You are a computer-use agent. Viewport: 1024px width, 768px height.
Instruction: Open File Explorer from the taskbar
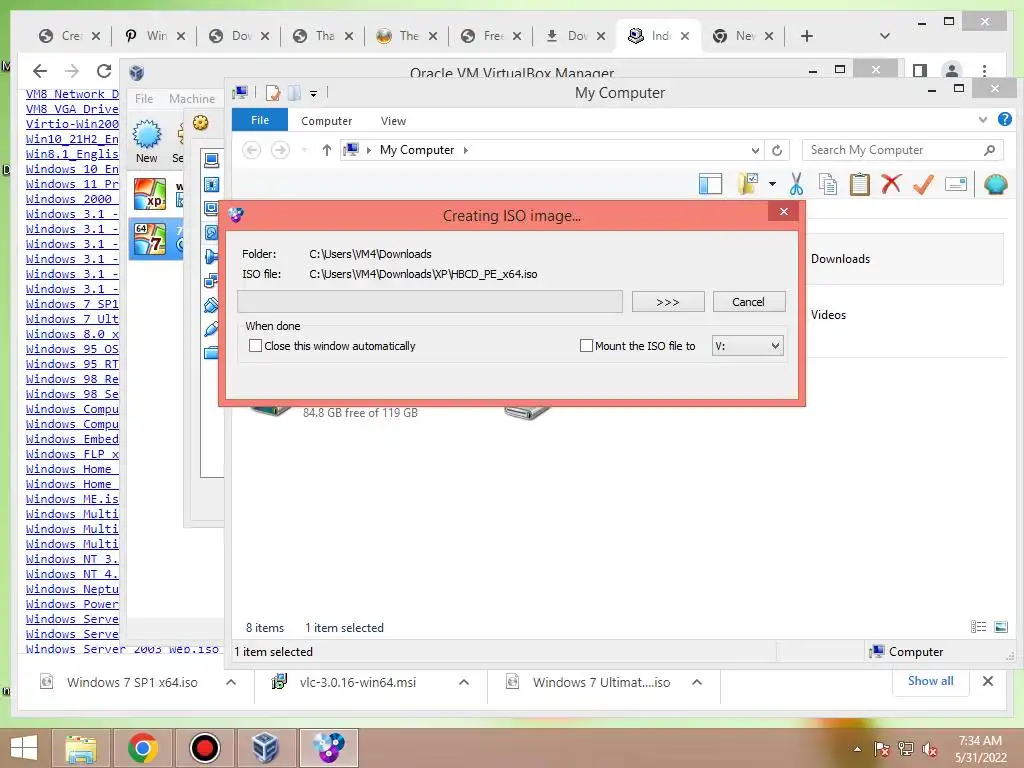click(x=81, y=748)
